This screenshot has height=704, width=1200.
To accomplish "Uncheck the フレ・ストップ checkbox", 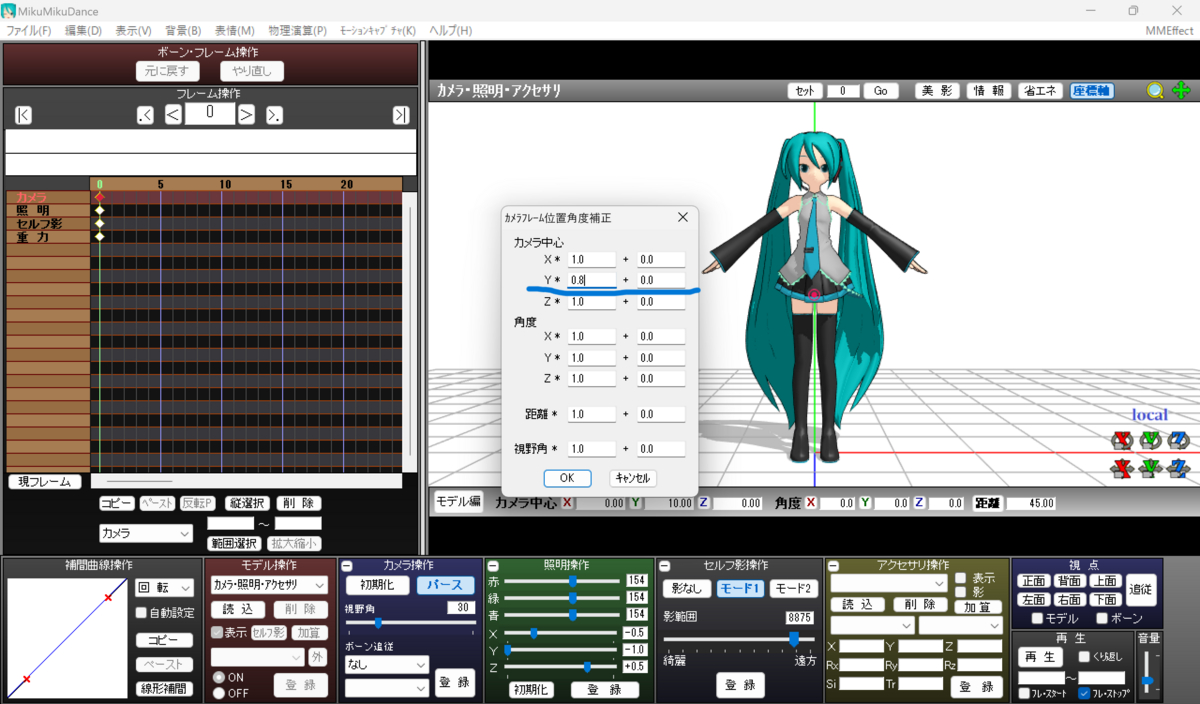I will [x=1084, y=693].
